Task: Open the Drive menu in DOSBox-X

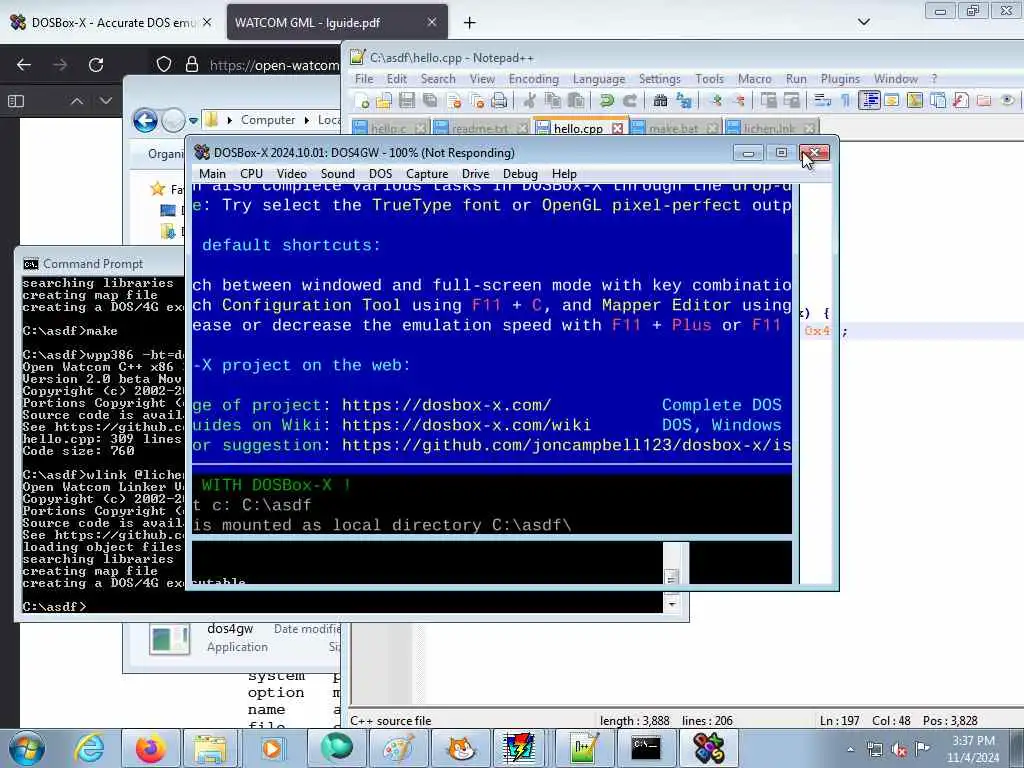Action: [475, 174]
